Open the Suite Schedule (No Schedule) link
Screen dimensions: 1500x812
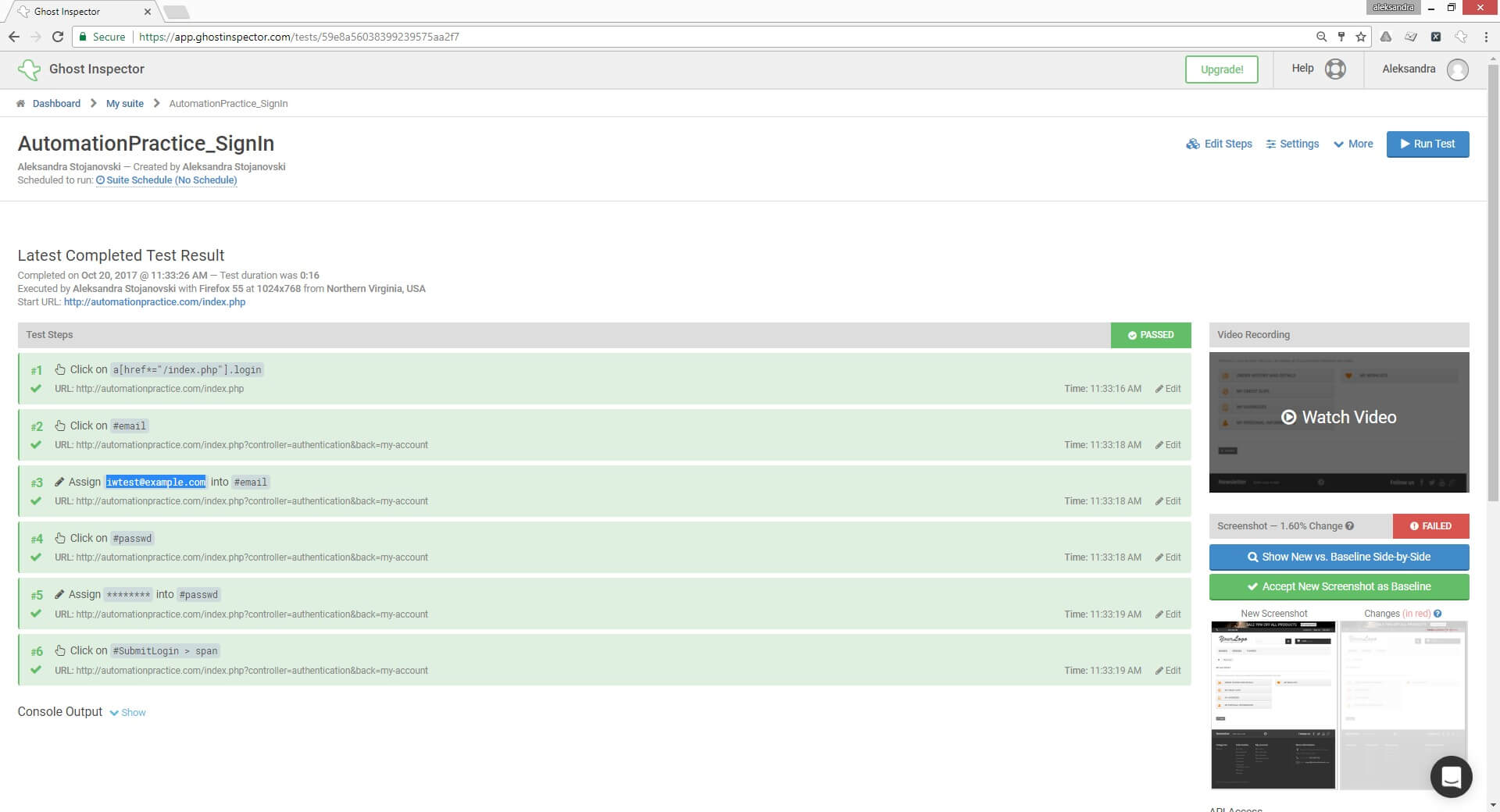point(166,180)
